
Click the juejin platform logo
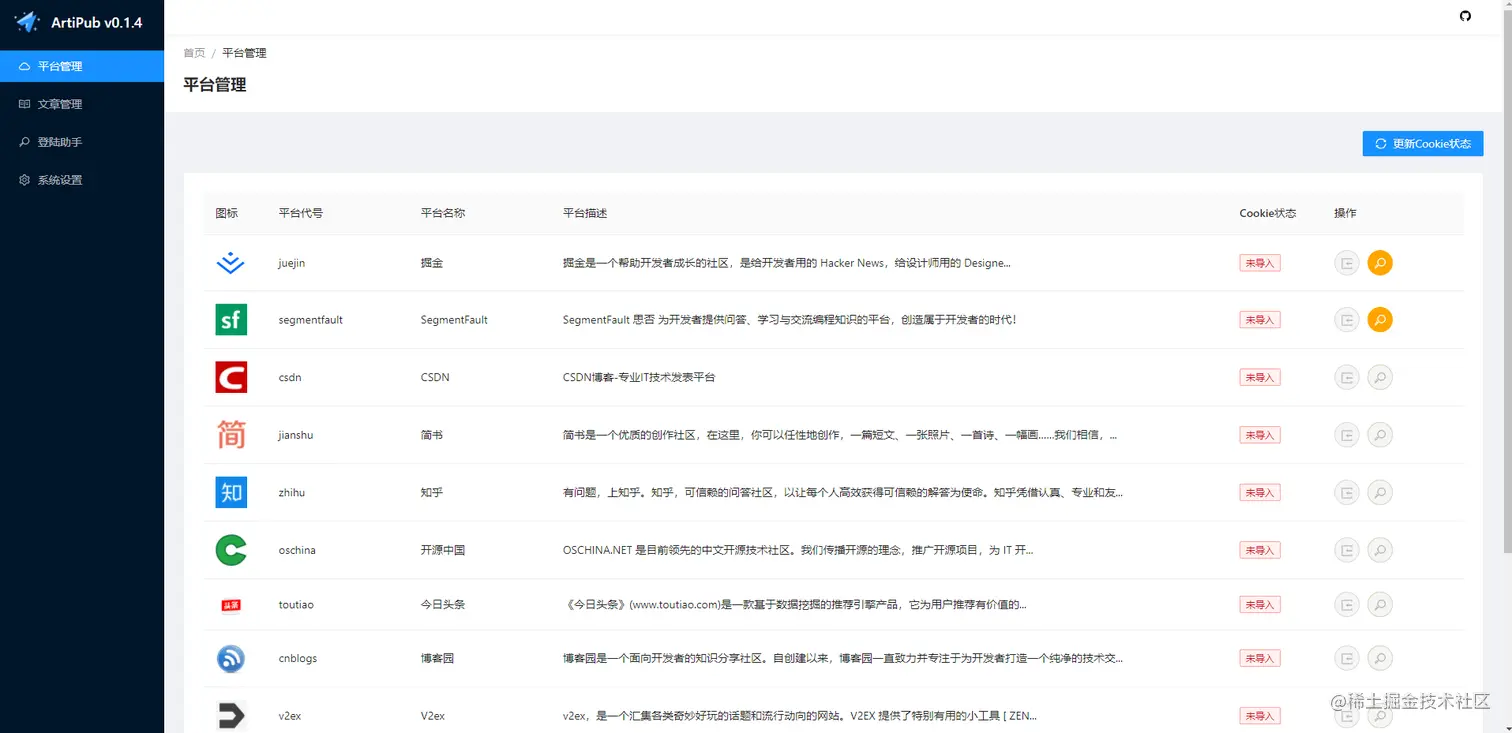[x=231, y=263]
